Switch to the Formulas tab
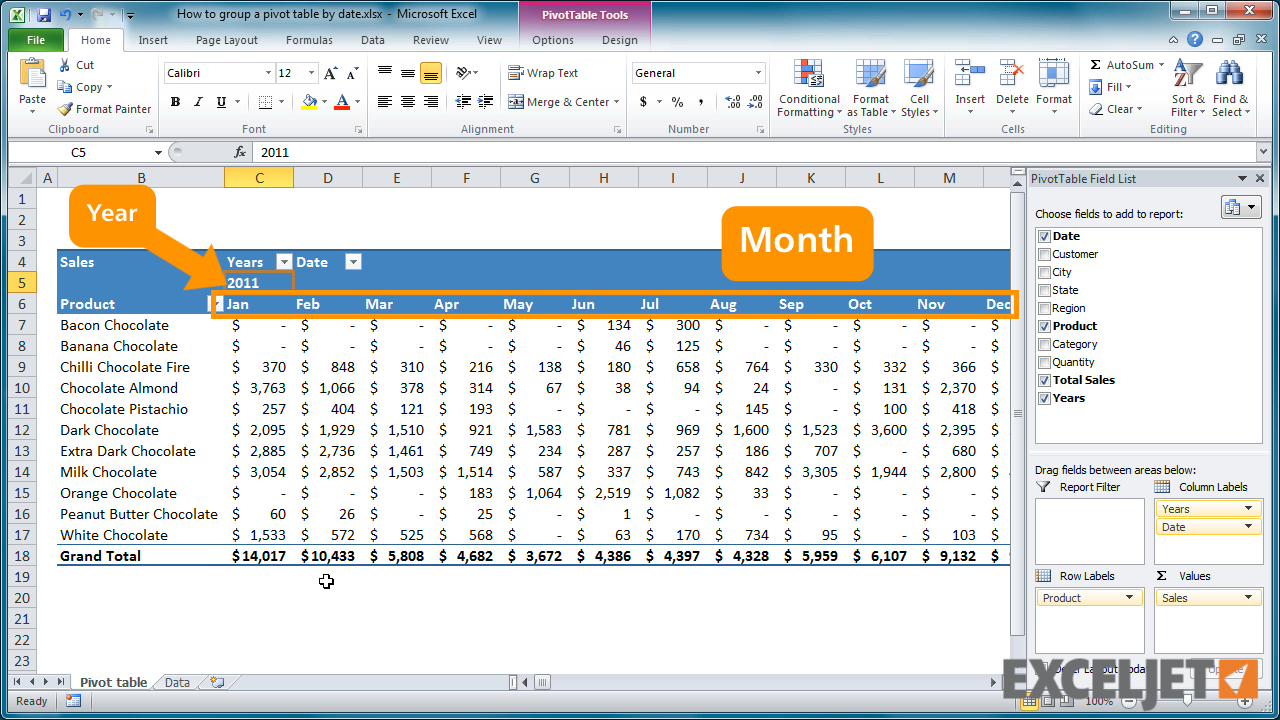This screenshot has width=1280, height=720. 309,40
